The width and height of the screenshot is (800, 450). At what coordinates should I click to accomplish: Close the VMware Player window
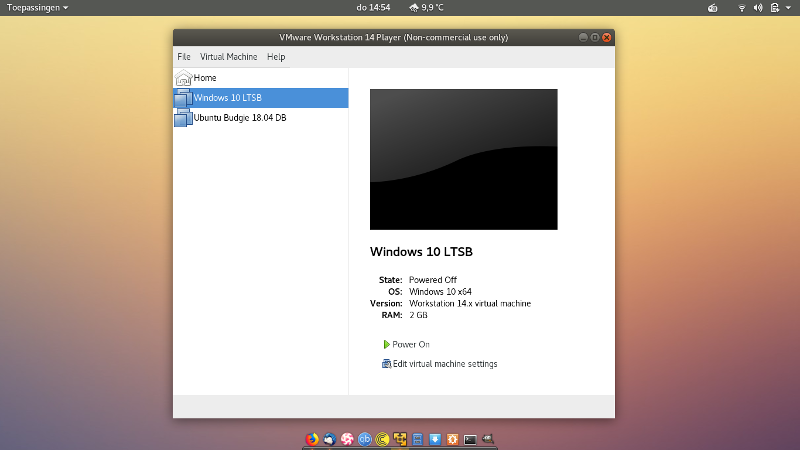click(x=607, y=37)
